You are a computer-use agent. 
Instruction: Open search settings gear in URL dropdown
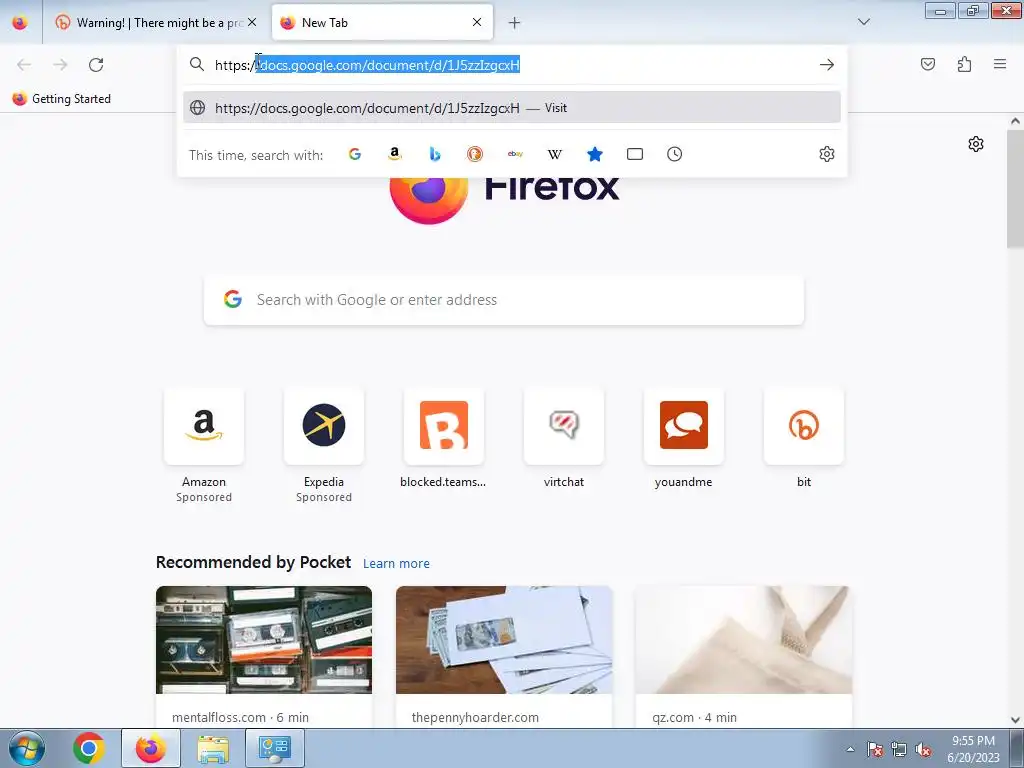pos(827,154)
